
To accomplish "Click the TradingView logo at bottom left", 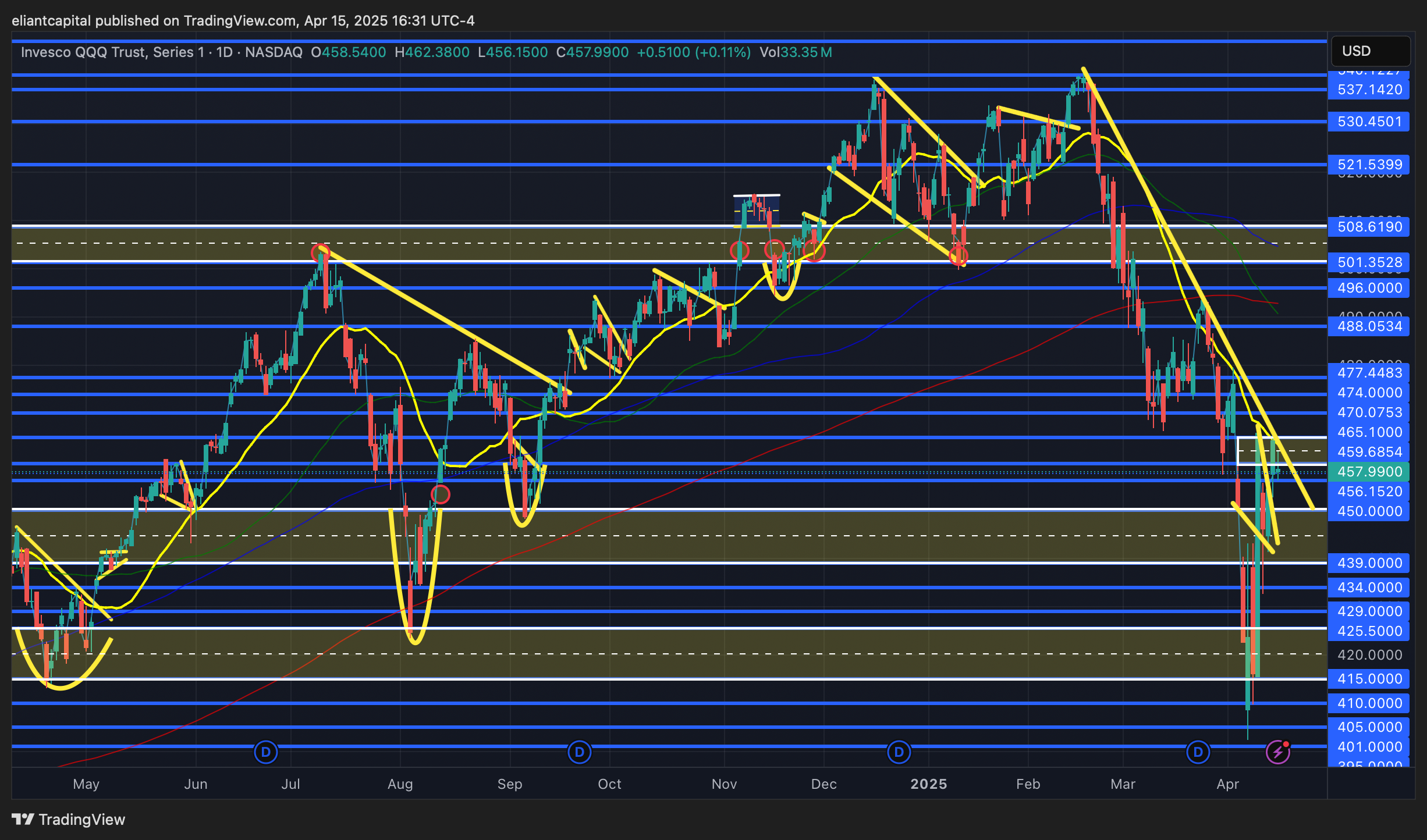I will [x=69, y=819].
